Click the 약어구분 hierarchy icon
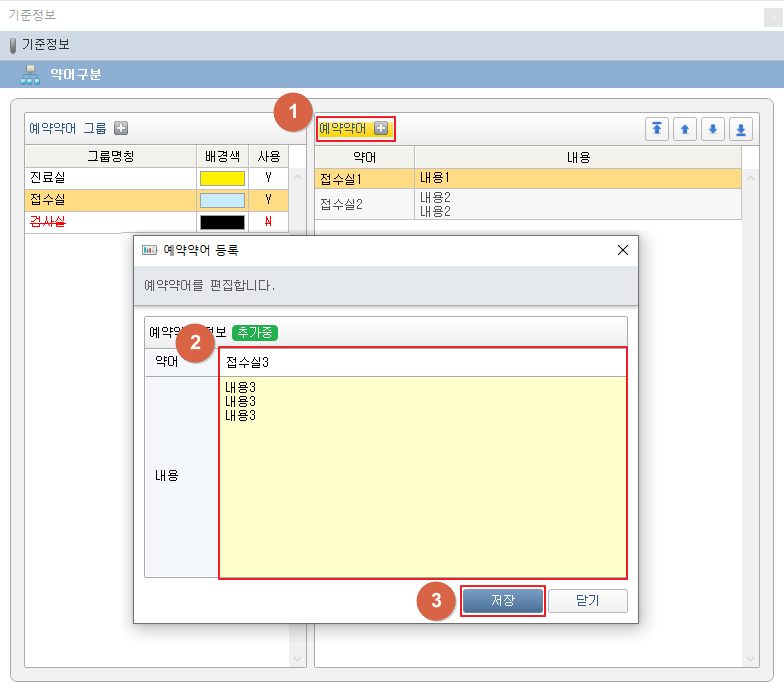The height and width of the screenshot is (692, 784). (30, 74)
